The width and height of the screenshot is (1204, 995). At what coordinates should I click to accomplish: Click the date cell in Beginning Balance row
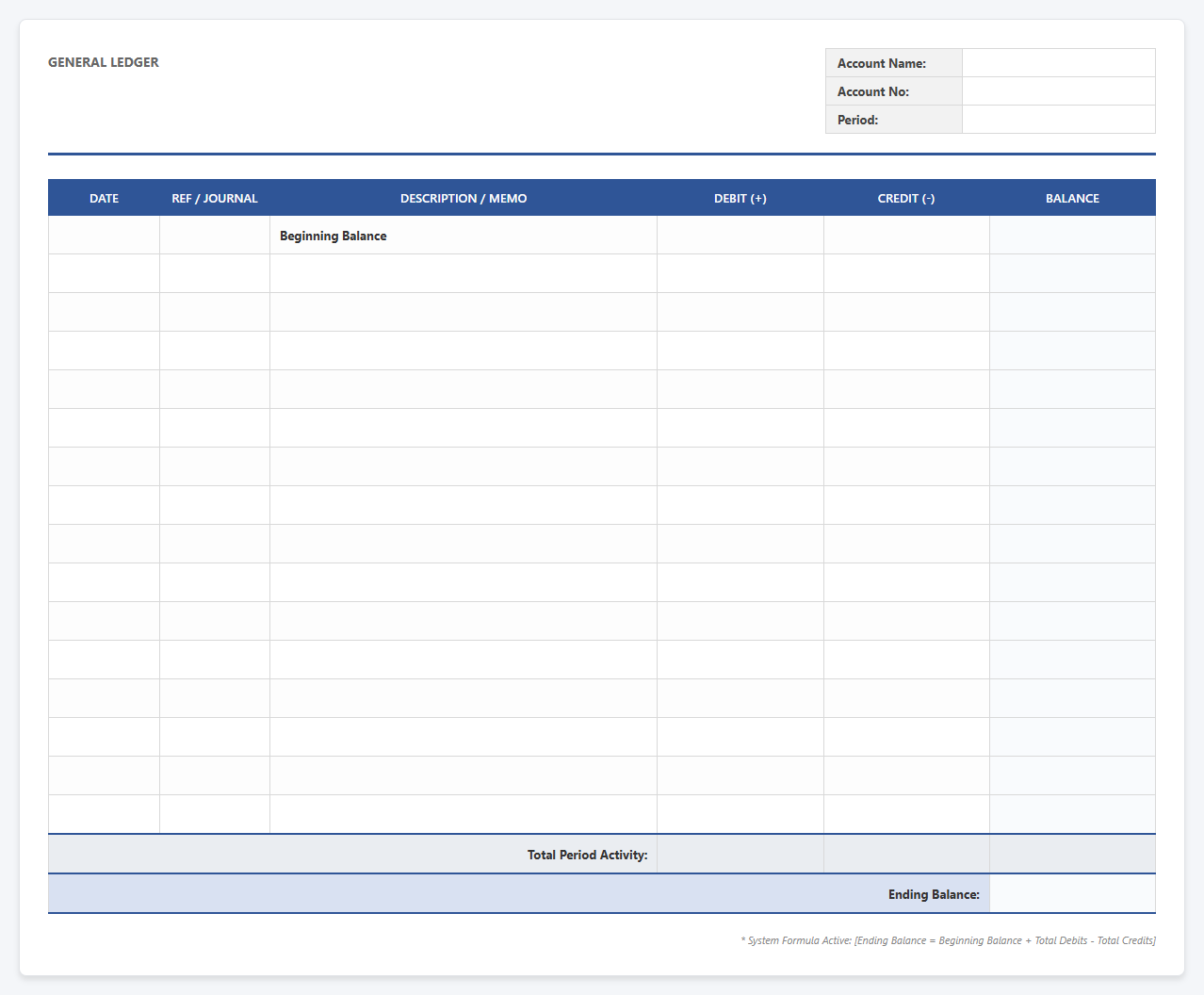[104, 236]
